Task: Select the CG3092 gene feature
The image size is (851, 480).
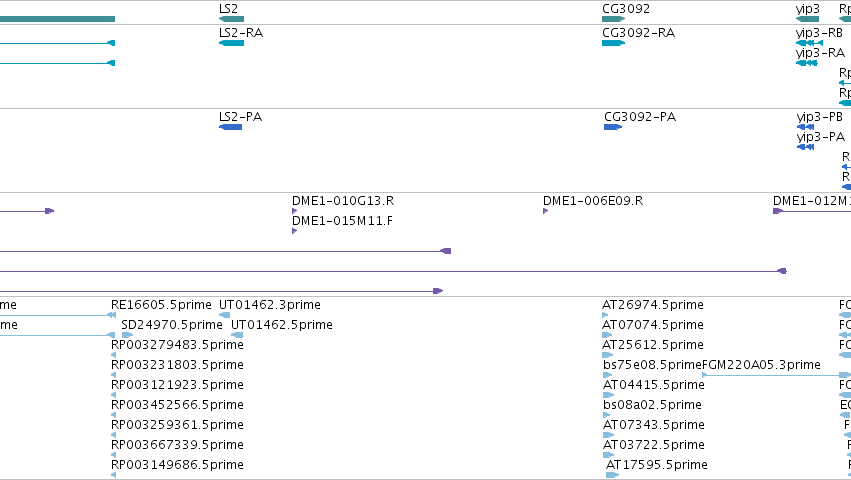Action: click(x=626, y=9)
